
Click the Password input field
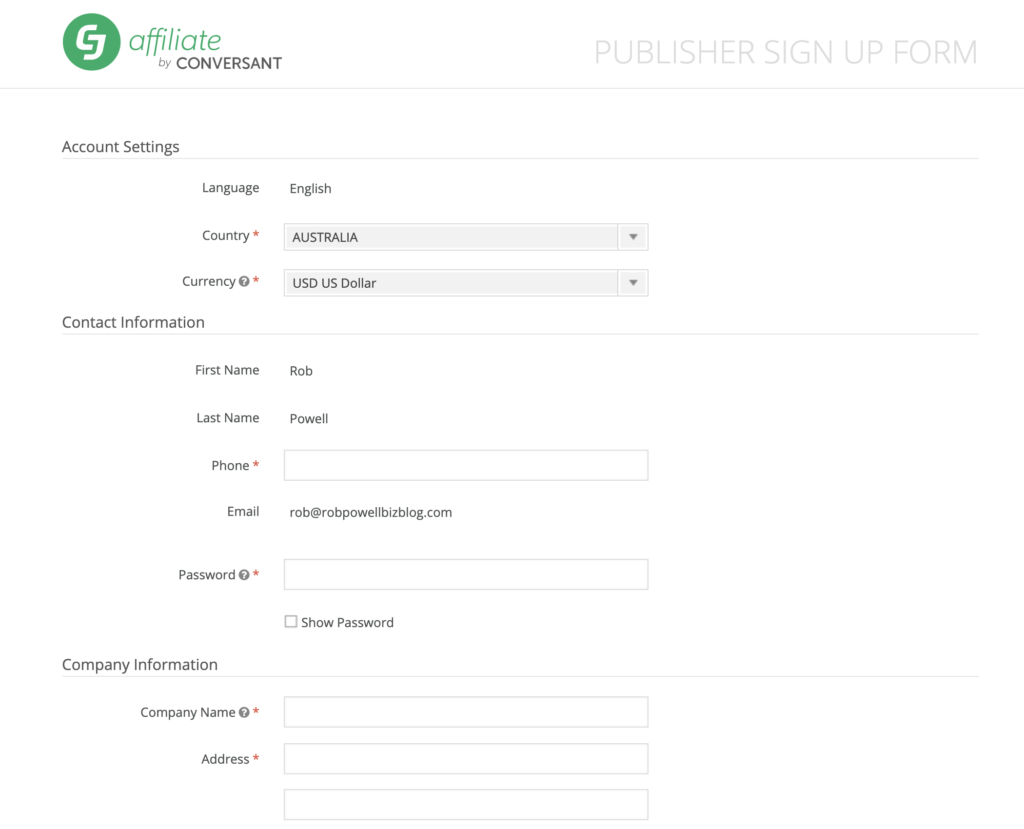pyautogui.click(x=465, y=574)
